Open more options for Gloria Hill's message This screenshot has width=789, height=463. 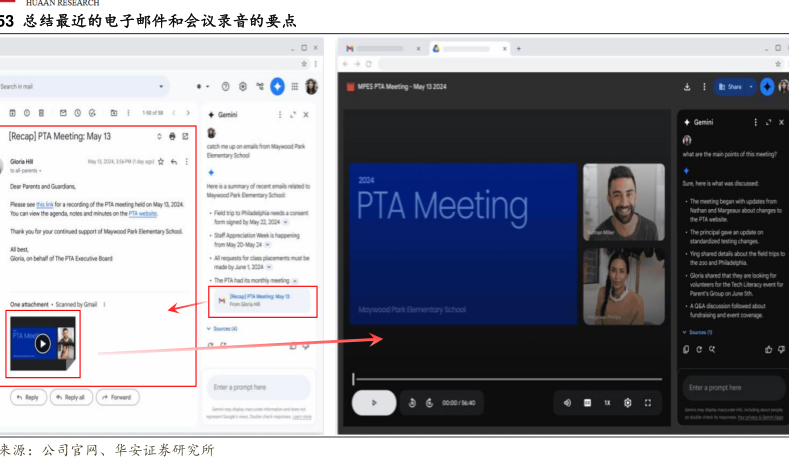(187, 162)
